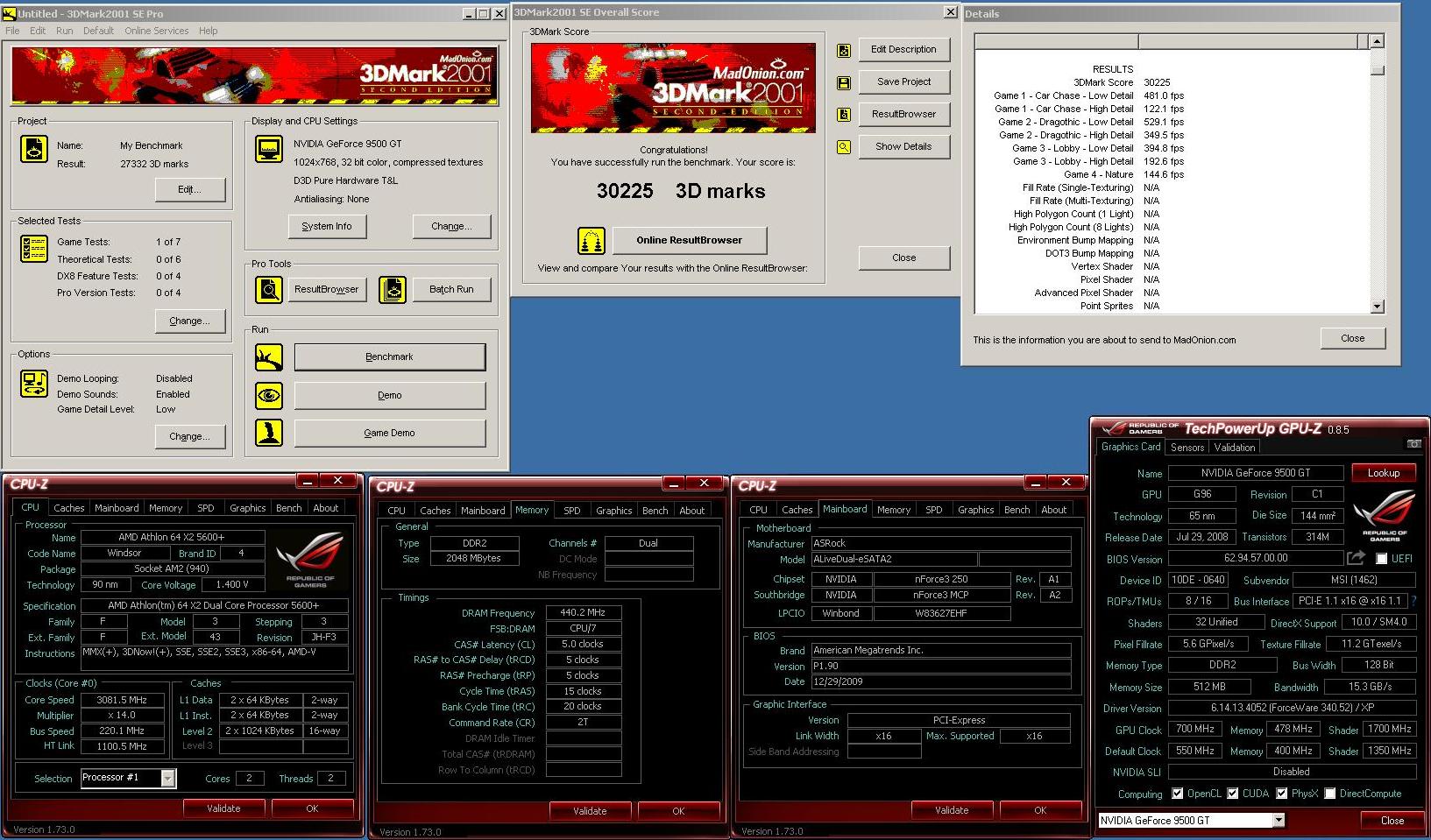
Task: Click OK in the Mainboard CPU-Z window
Action: (1040, 810)
